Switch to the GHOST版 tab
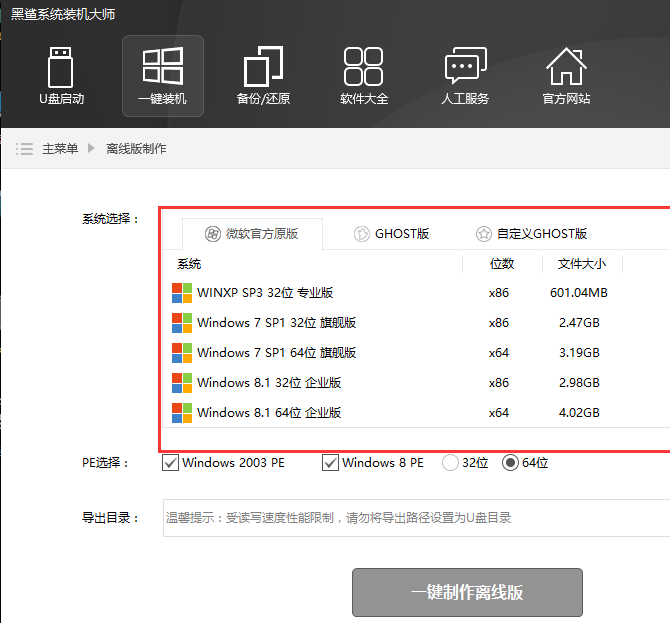 (x=391, y=234)
